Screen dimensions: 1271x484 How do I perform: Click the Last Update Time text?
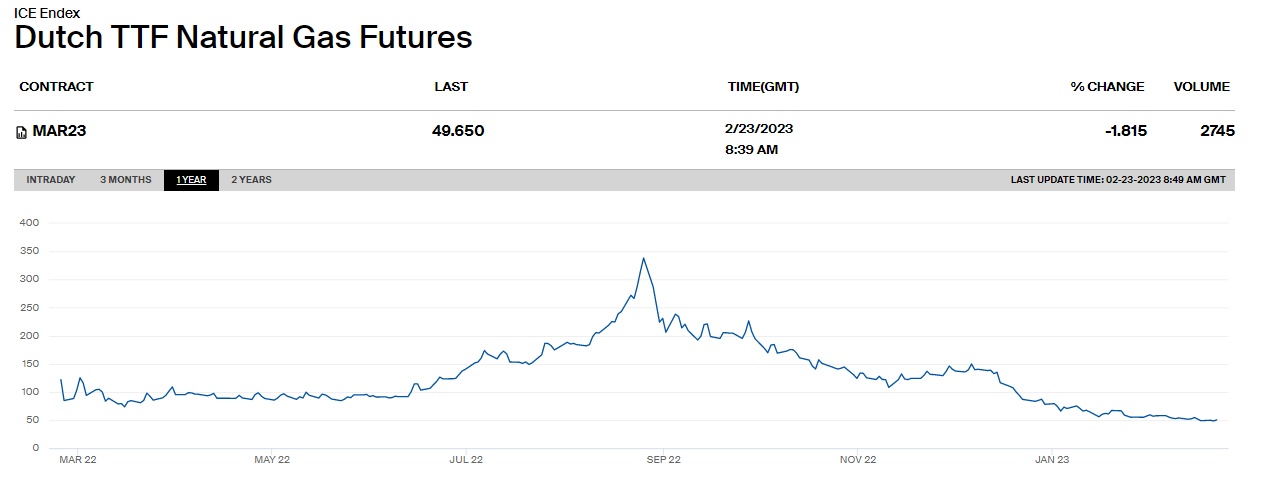[1117, 180]
